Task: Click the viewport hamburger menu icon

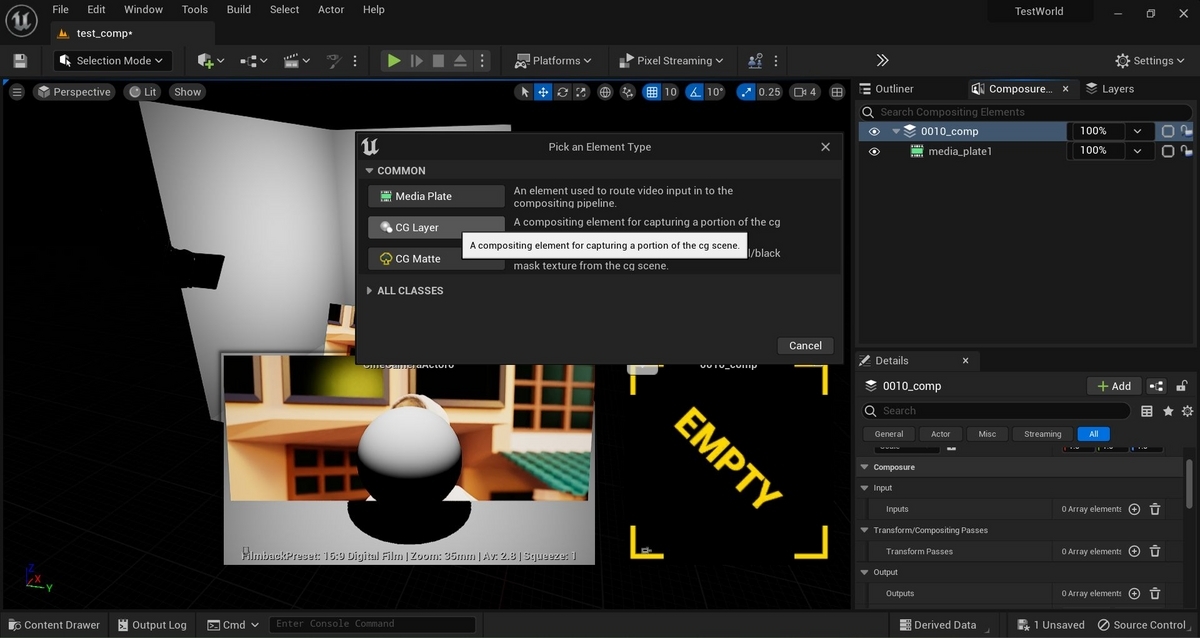Action: point(17,92)
